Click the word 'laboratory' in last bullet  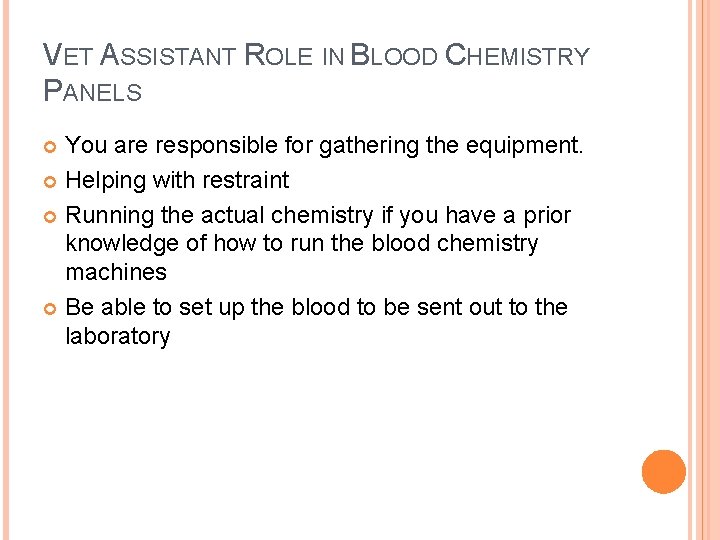tap(118, 336)
